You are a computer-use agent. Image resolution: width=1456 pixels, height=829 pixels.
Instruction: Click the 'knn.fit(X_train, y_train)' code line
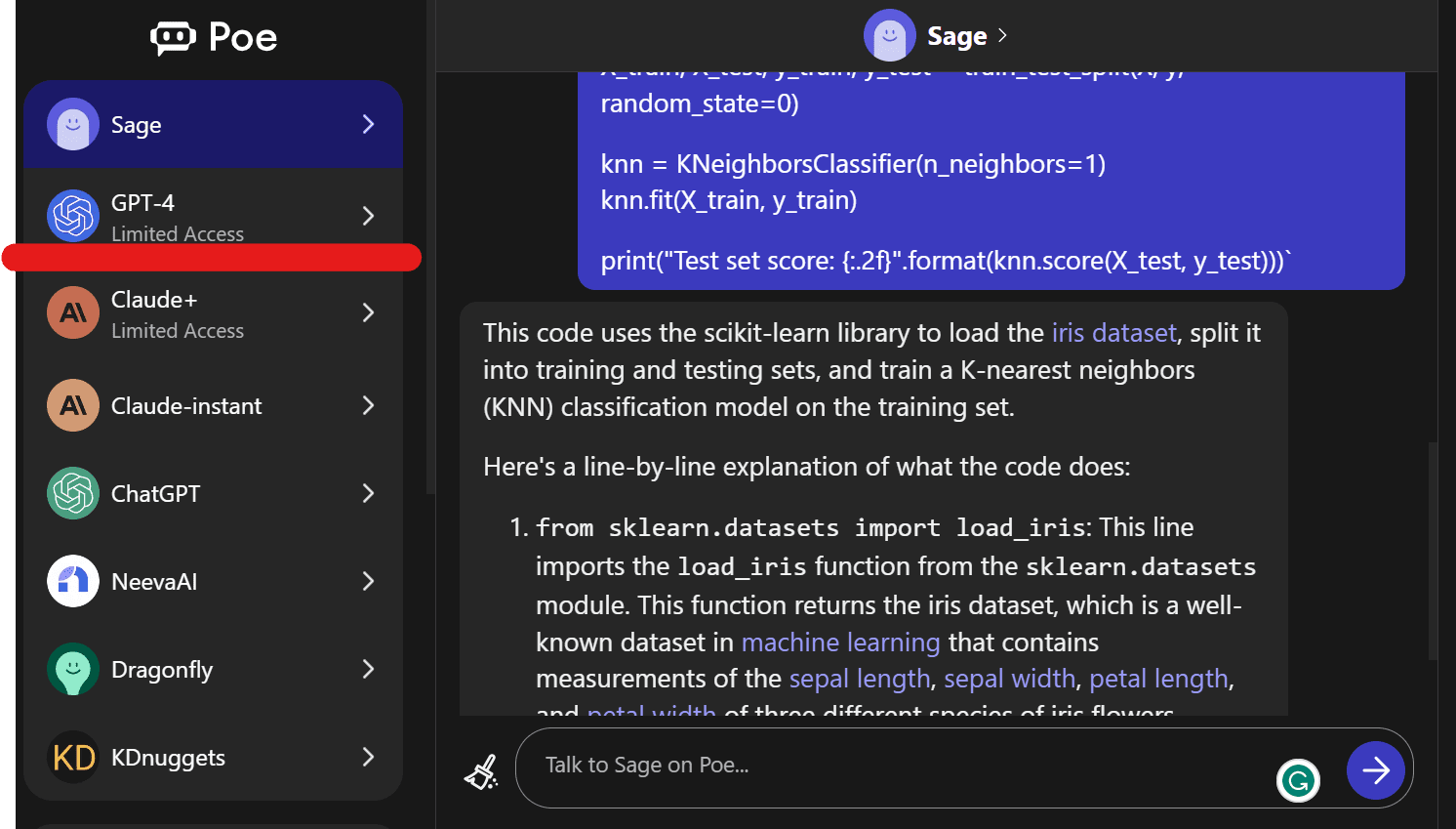coord(729,200)
